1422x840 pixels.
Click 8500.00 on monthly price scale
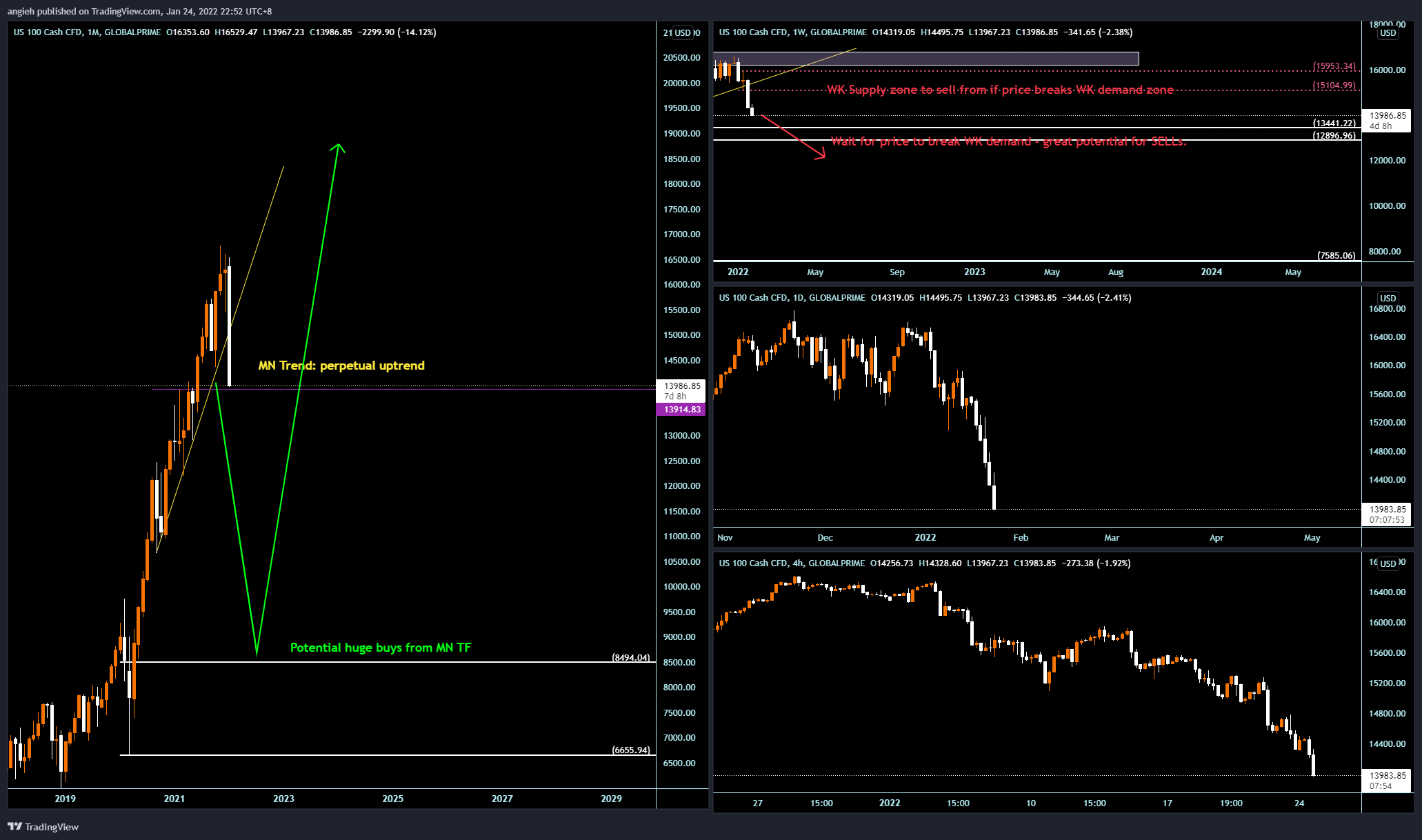pyautogui.click(x=680, y=662)
